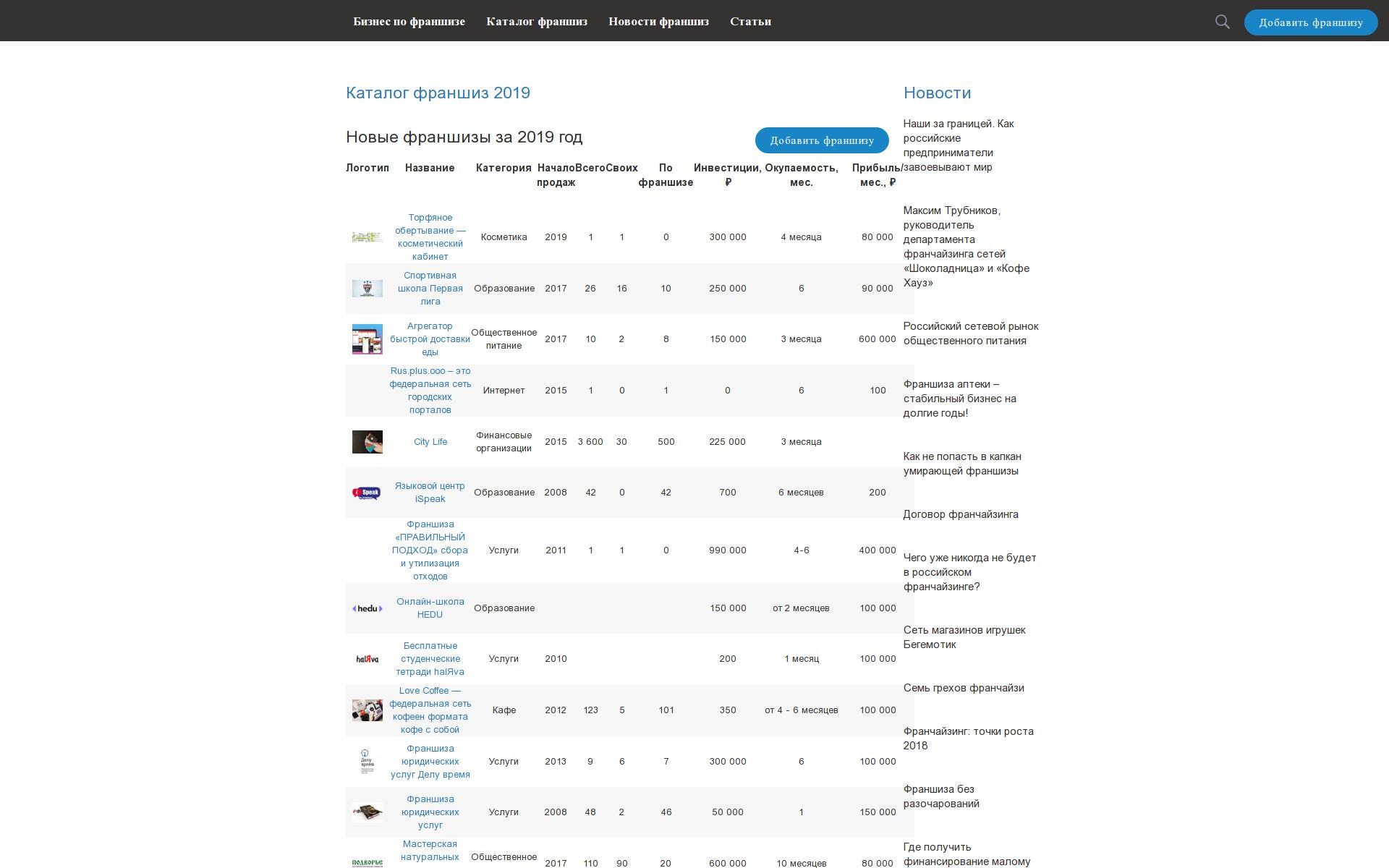Viewport: 1389px width, 868px height.
Task: Click the Делу время logo image
Action: click(x=368, y=762)
